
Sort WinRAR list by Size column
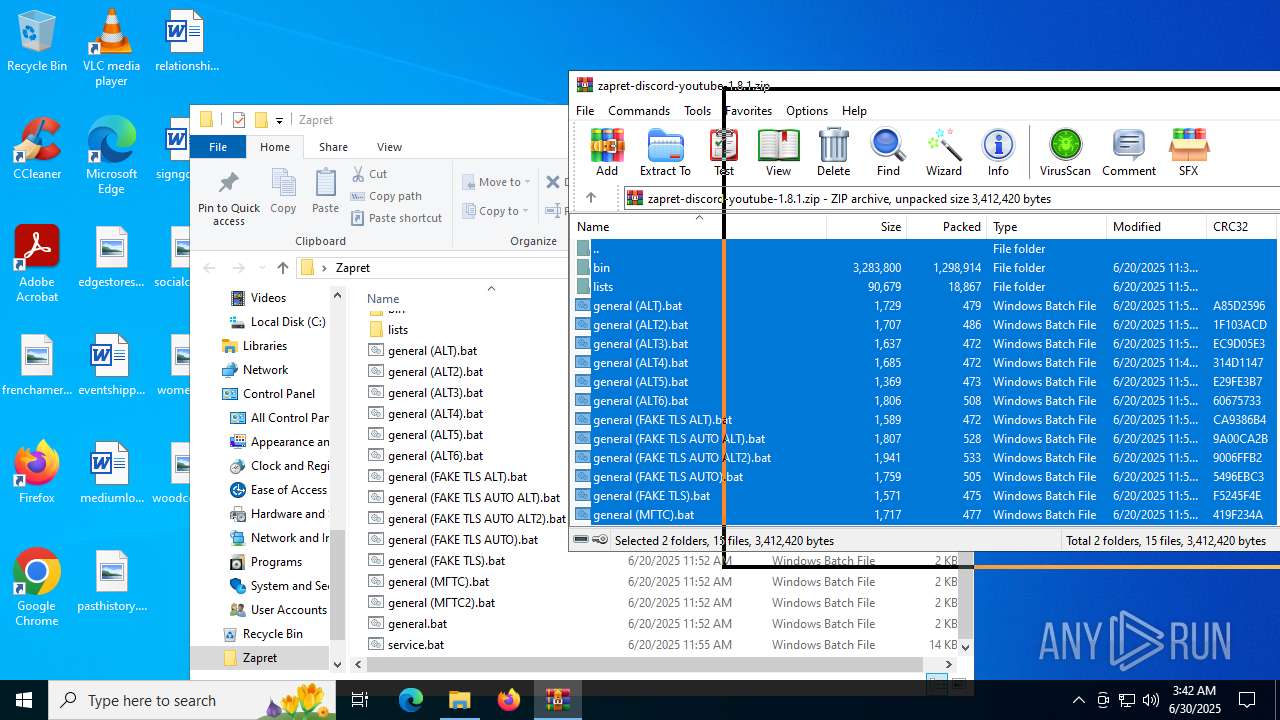[866, 226]
